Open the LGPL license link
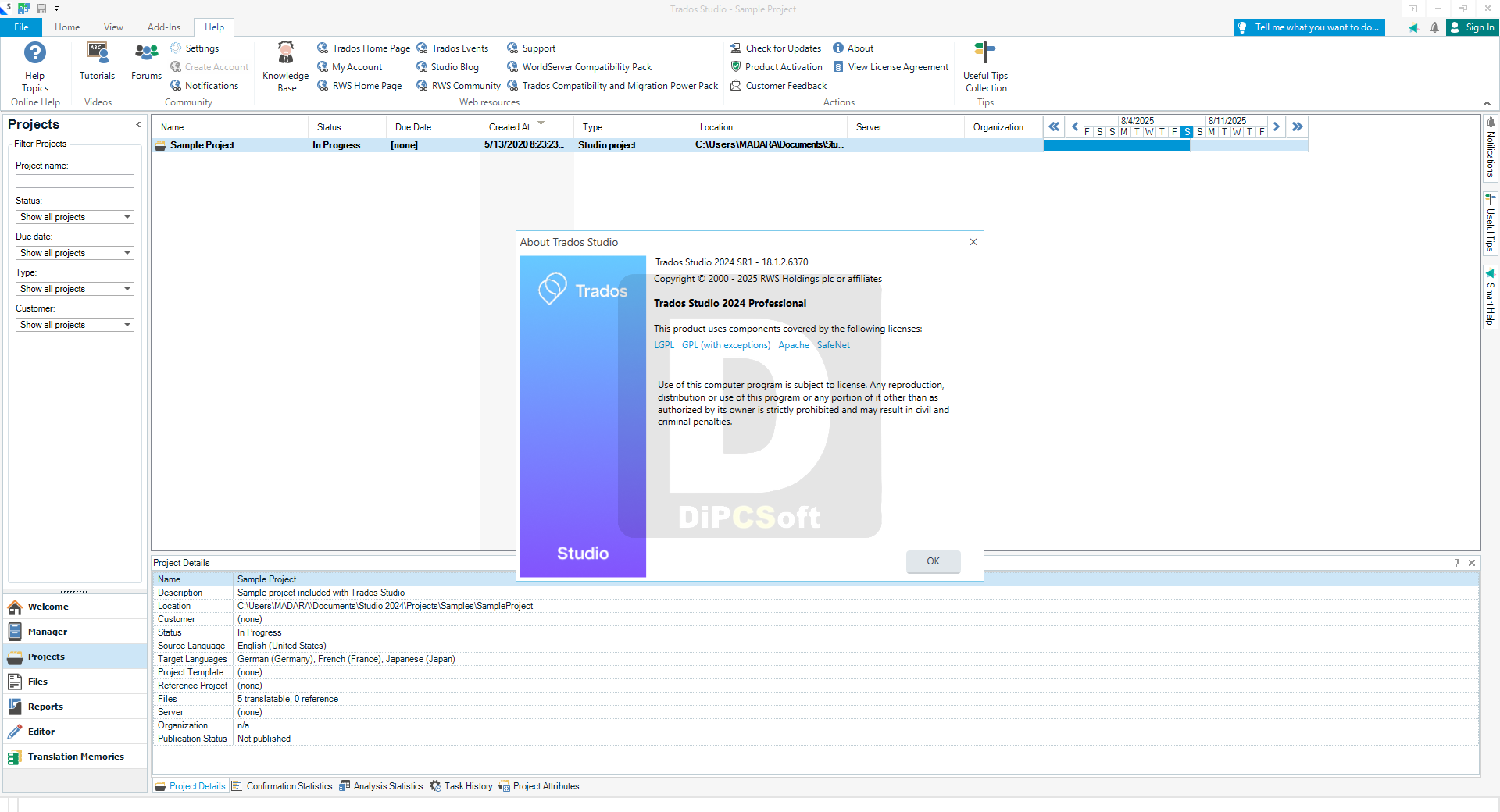The image size is (1500, 812). pos(663,345)
